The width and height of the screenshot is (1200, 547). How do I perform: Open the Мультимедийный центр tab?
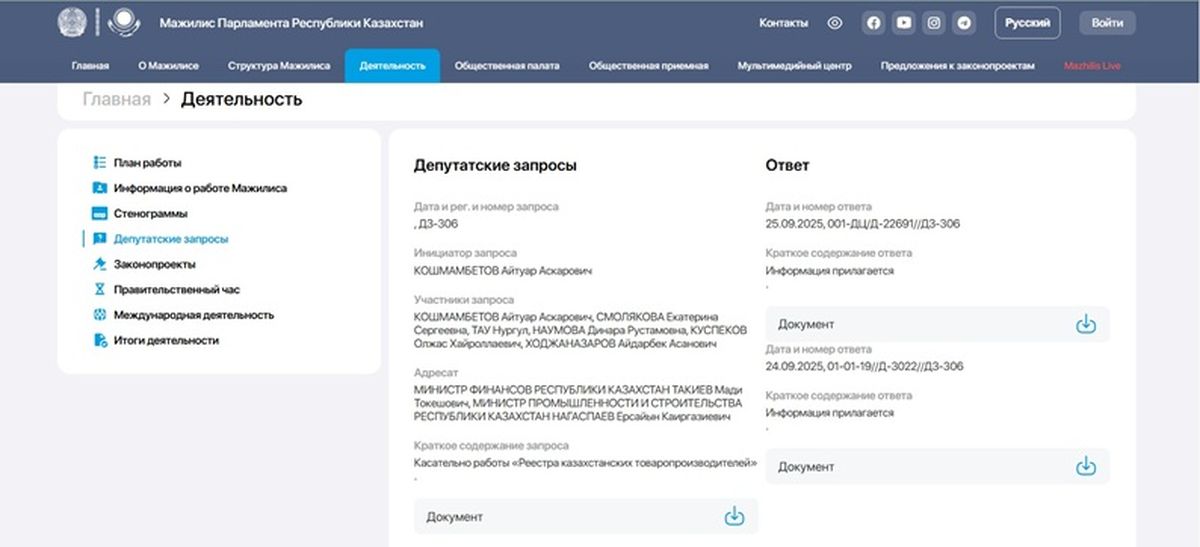pos(795,66)
